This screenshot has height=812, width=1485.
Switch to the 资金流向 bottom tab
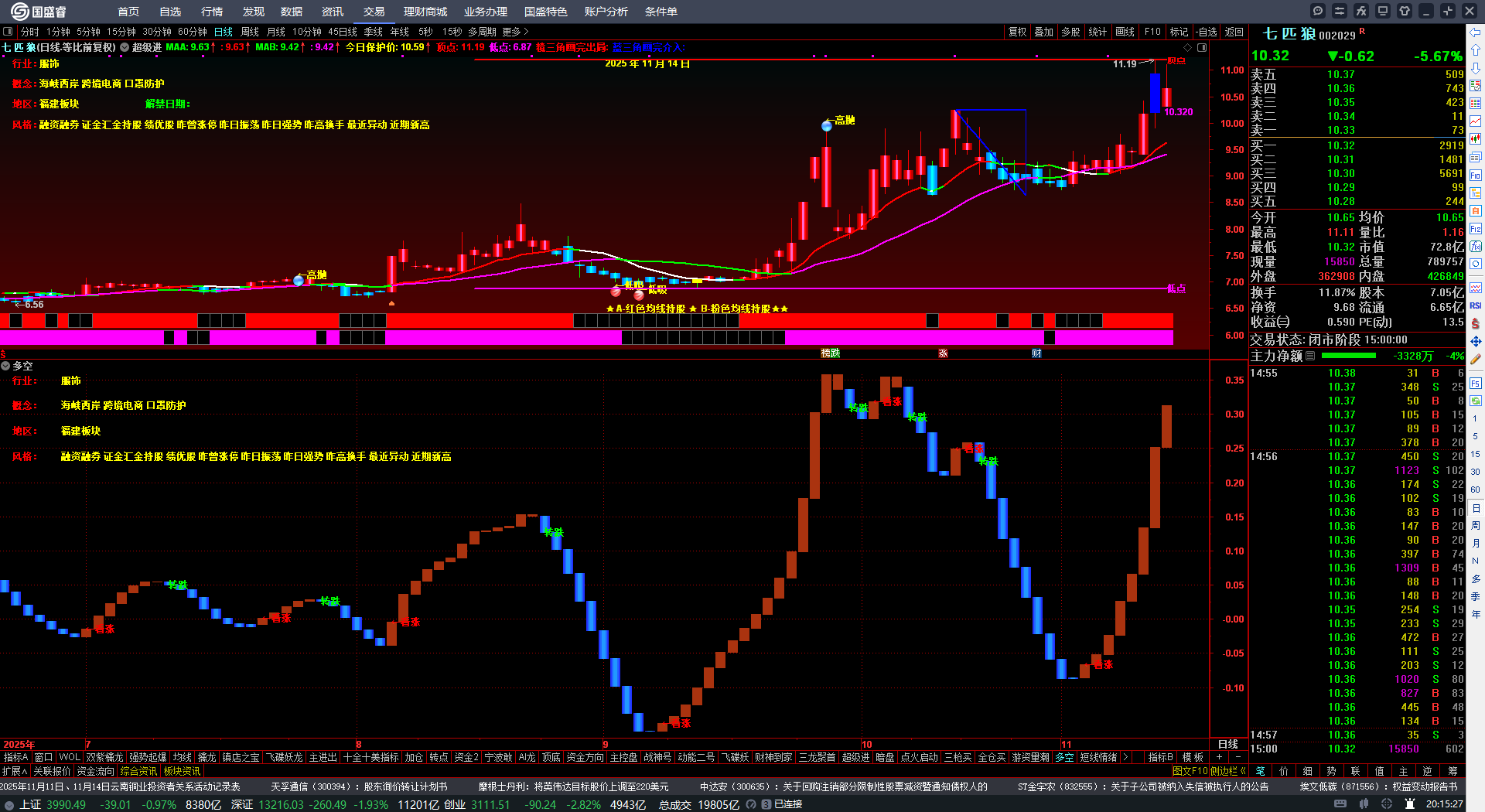click(x=95, y=771)
